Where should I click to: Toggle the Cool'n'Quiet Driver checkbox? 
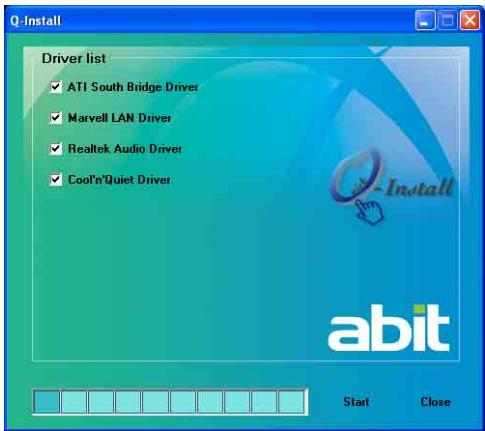tap(56, 180)
